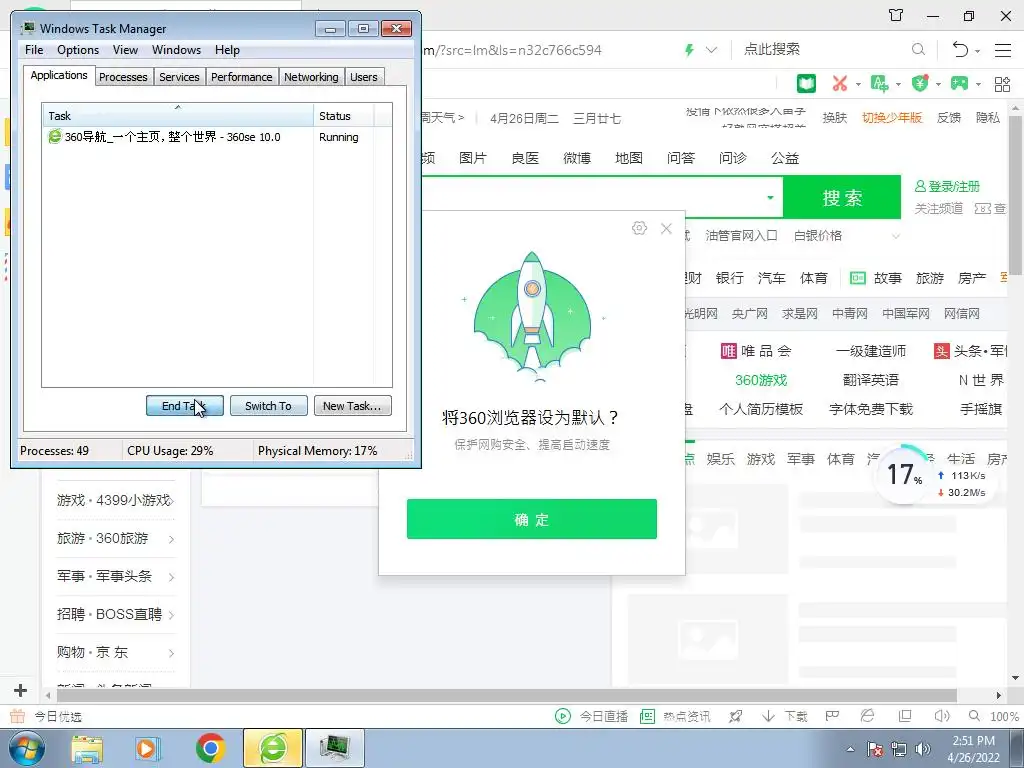Show hidden system tray icons
This screenshot has width=1024, height=768.
(850, 750)
